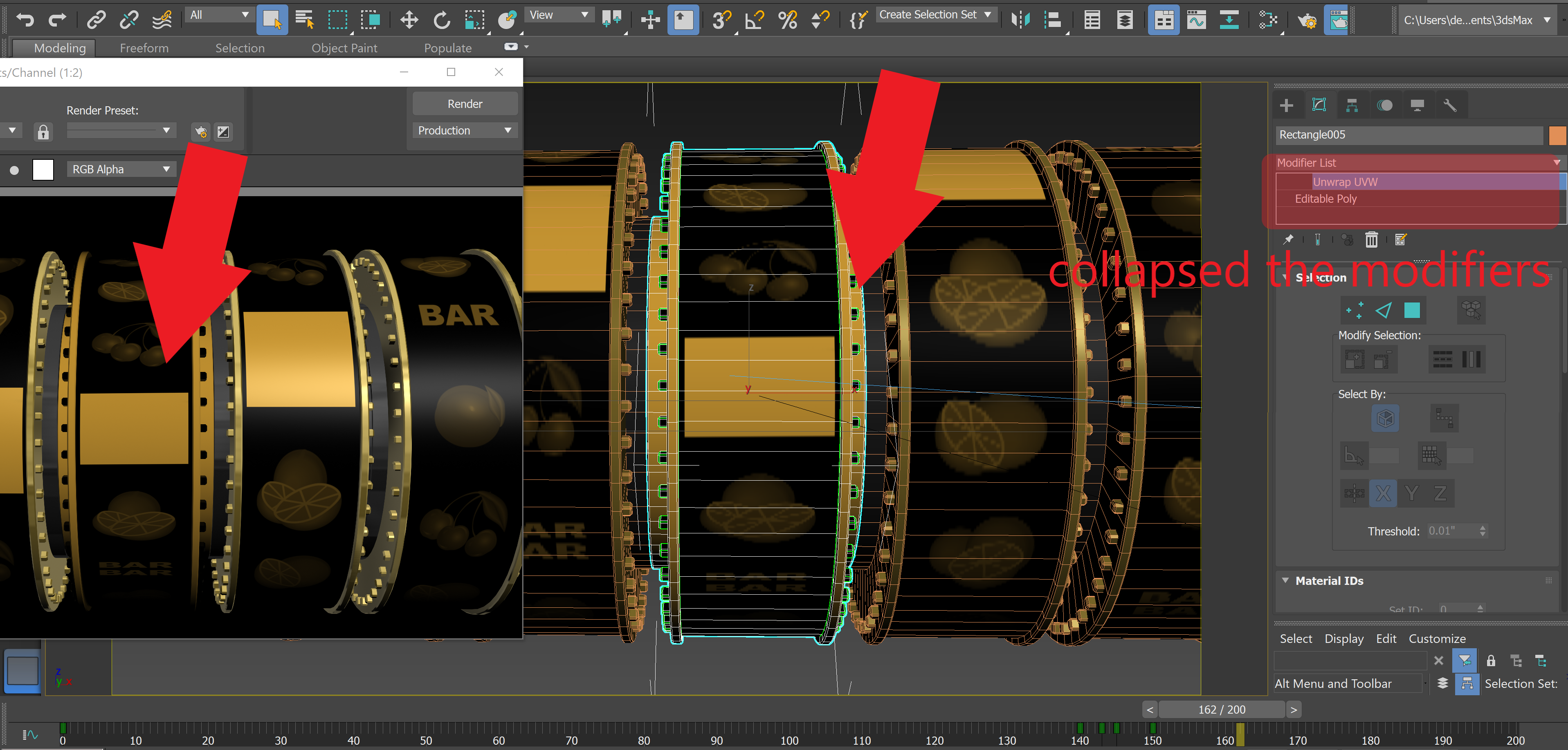
Task: Open the Hierarchy panel in the command panel
Action: pyautogui.click(x=1352, y=105)
